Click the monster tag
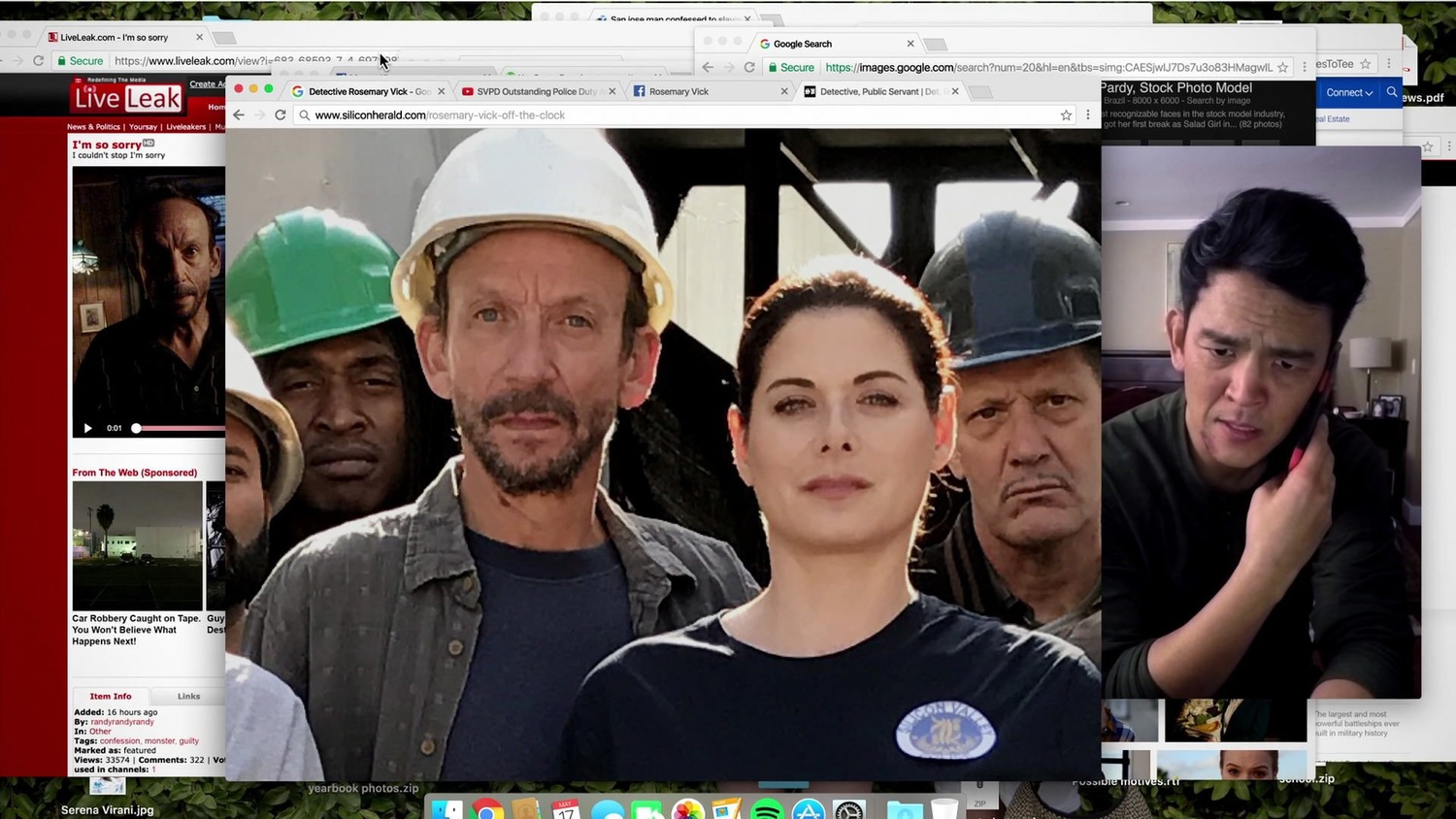The image size is (1456, 819). tap(159, 741)
